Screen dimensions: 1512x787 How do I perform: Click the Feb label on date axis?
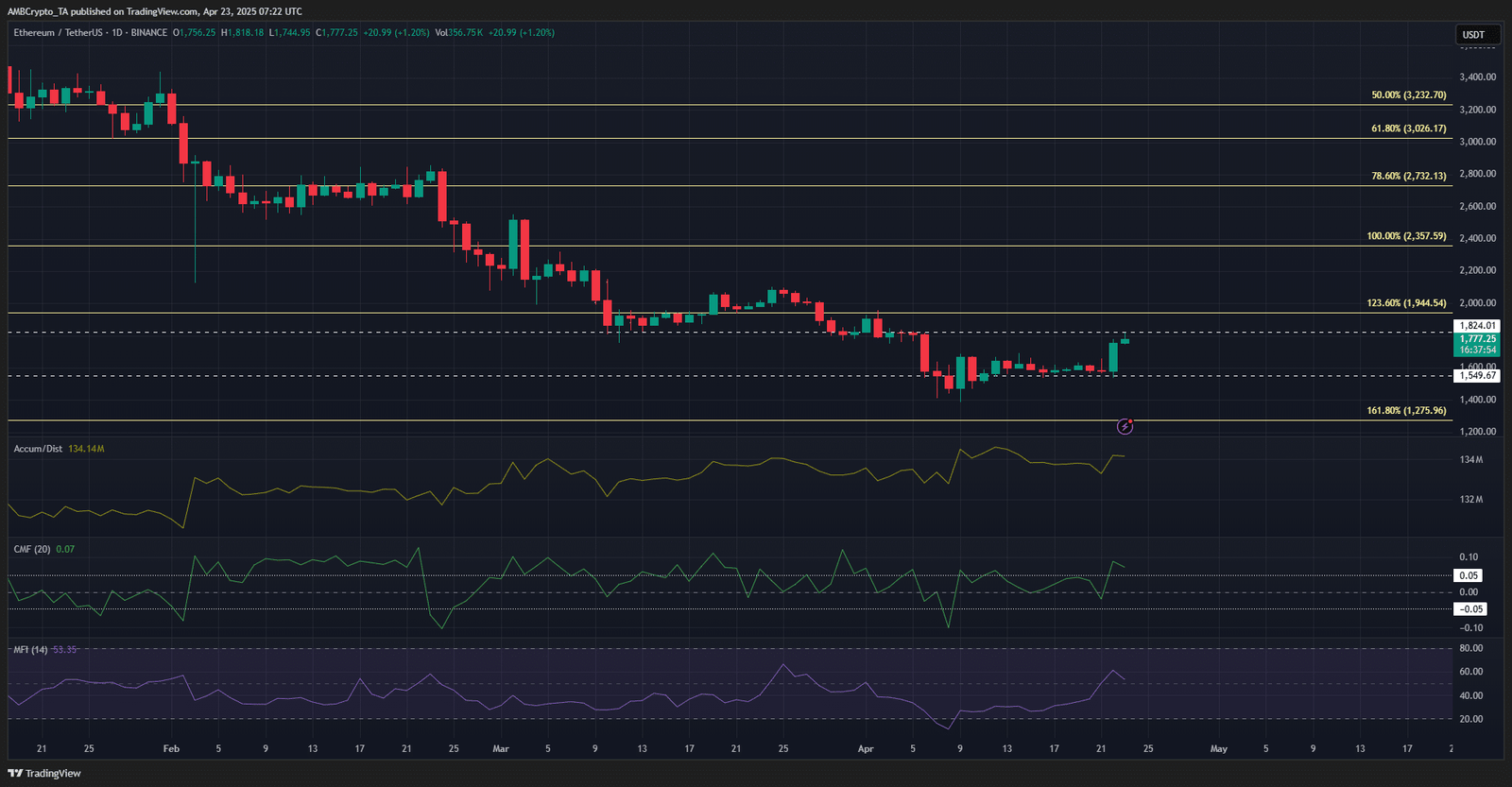tap(171, 749)
